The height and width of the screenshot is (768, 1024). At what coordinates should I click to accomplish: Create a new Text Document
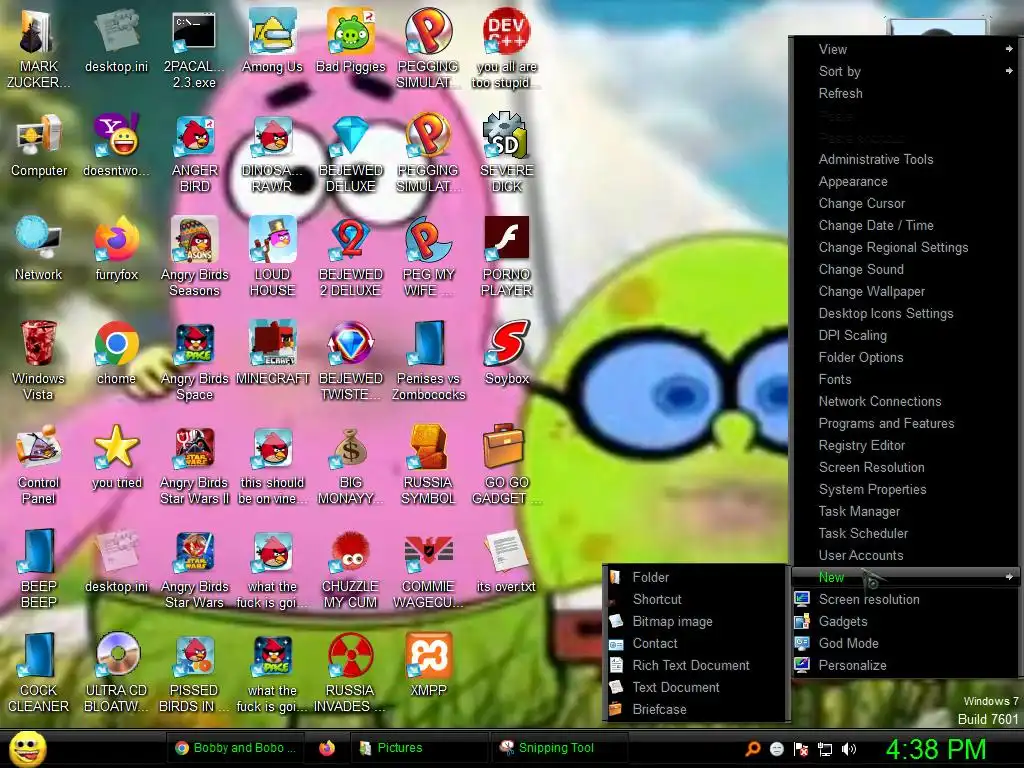(696, 687)
